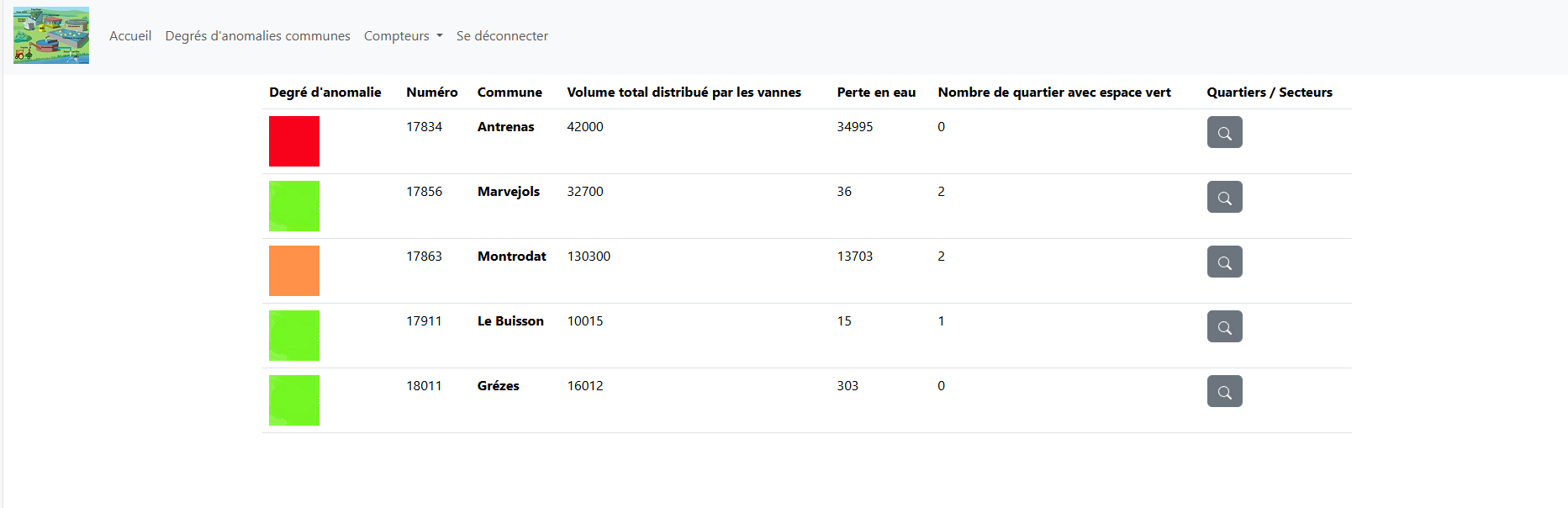Click Se déconnecter to log out

pyautogui.click(x=502, y=35)
